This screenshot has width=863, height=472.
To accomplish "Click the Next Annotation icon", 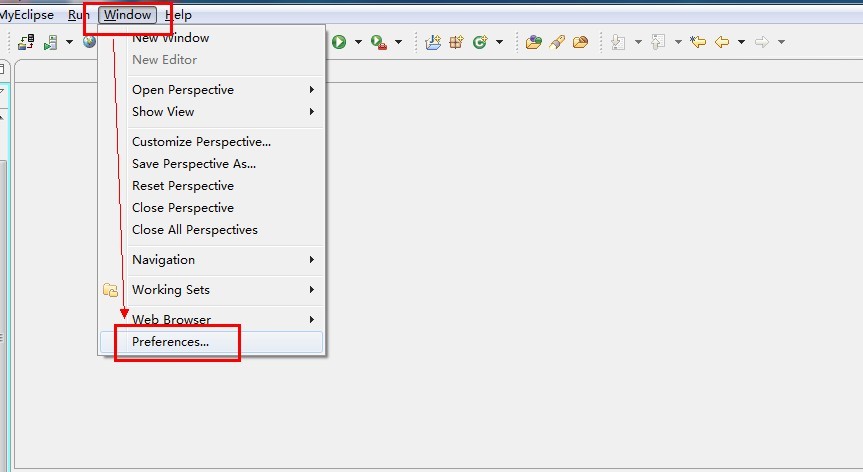I will coord(618,42).
